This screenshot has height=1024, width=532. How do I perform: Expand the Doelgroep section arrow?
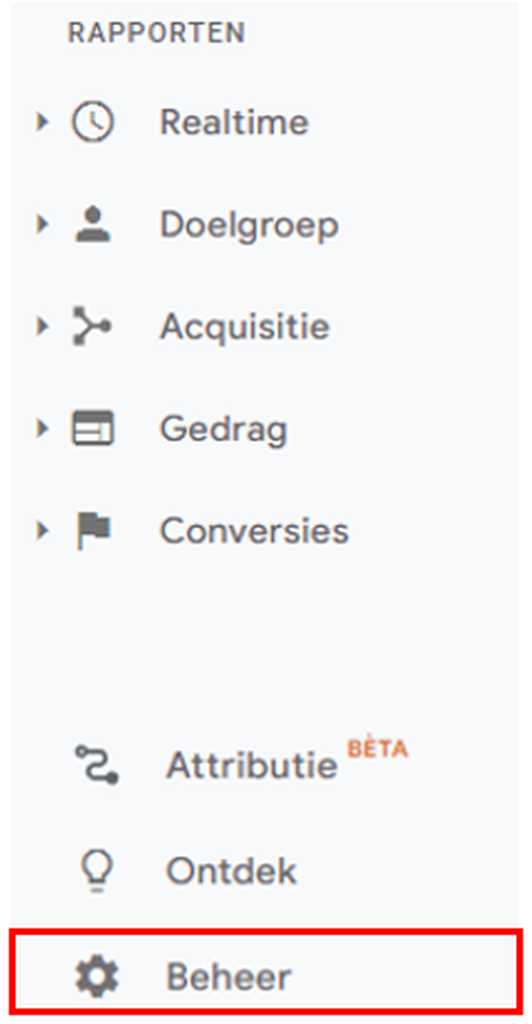click(42, 224)
